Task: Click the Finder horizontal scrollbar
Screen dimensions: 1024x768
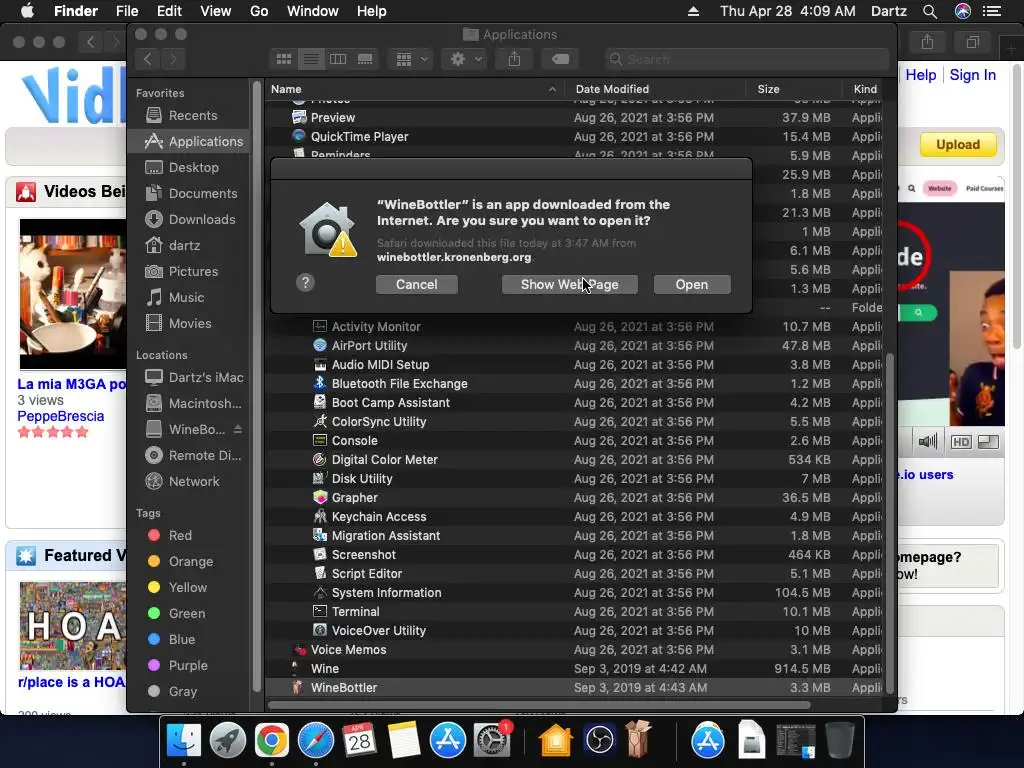Action: click(539, 705)
